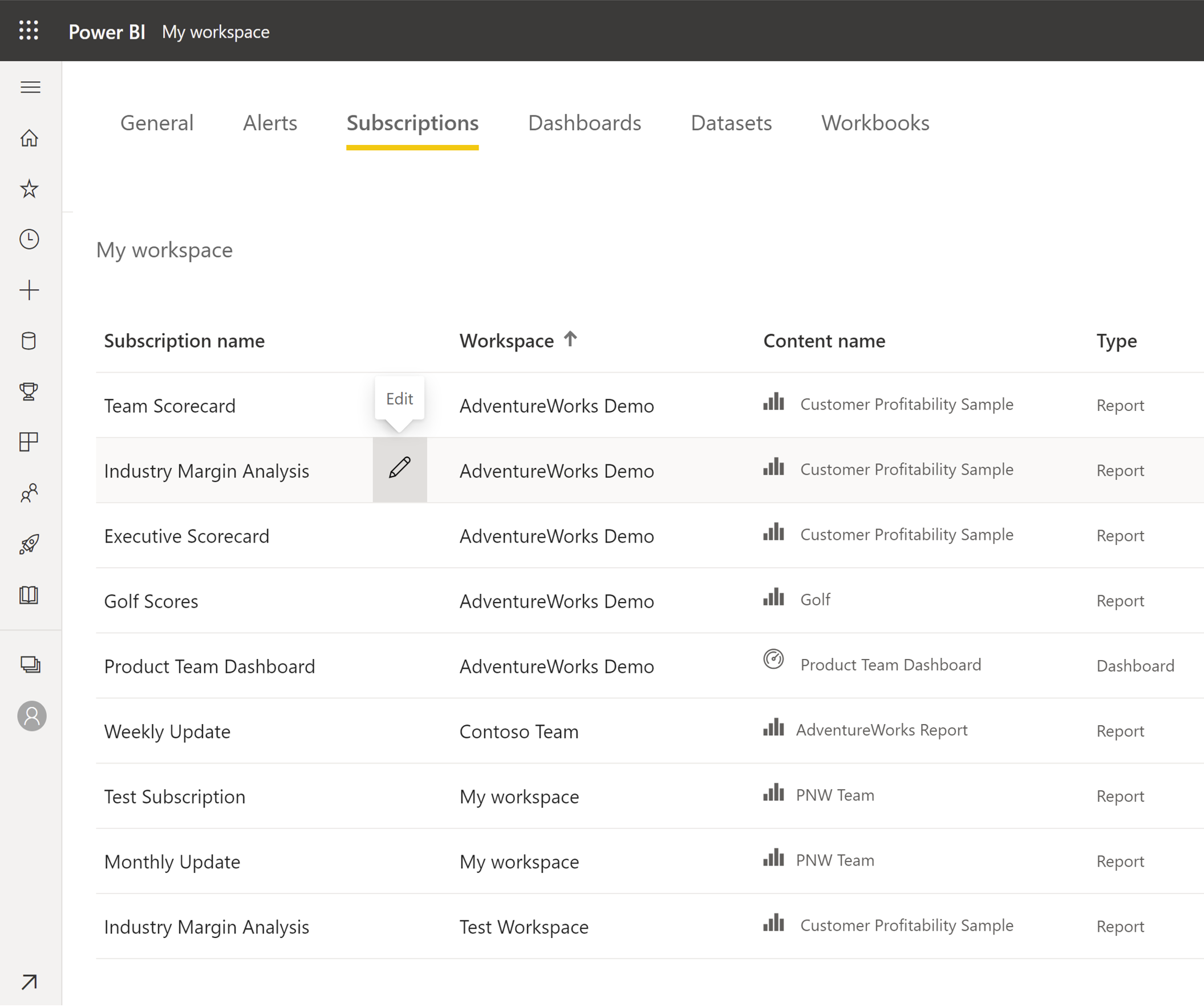This screenshot has height=1007, width=1204.
Task: Click report icon in Executive Scorecard row
Action: (x=773, y=532)
